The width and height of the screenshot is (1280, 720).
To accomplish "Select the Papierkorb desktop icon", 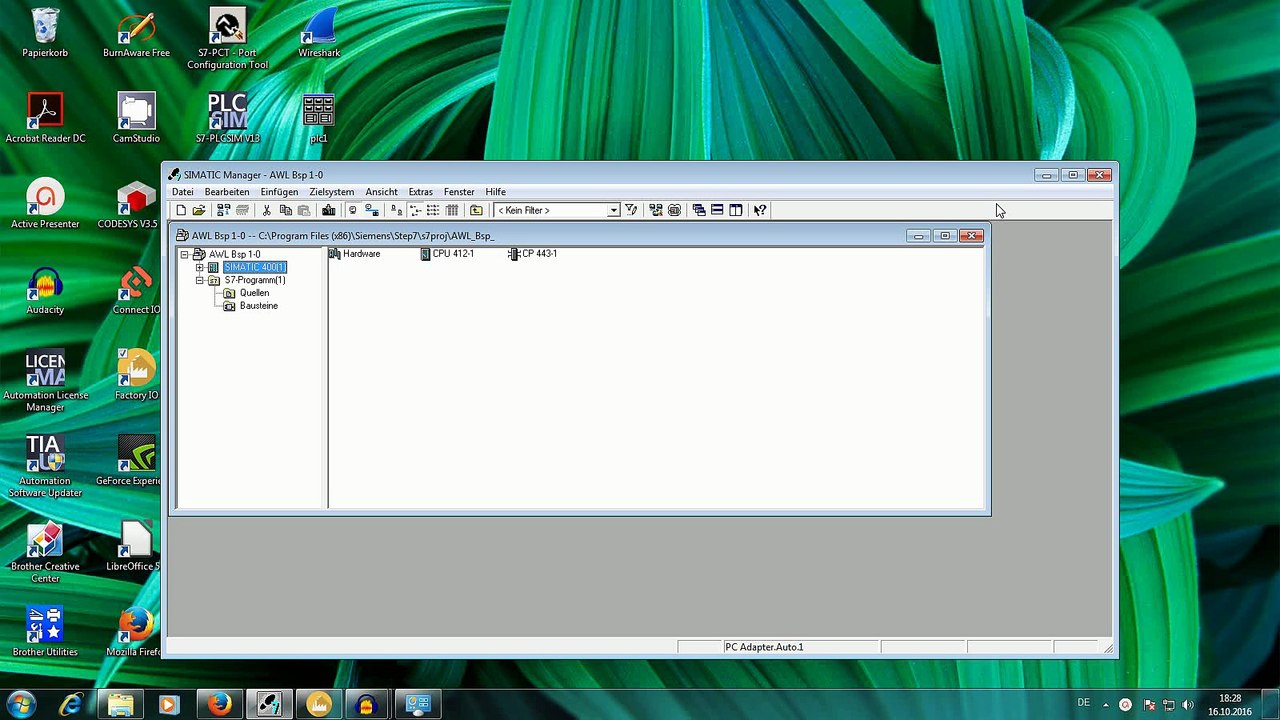I will (x=45, y=33).
